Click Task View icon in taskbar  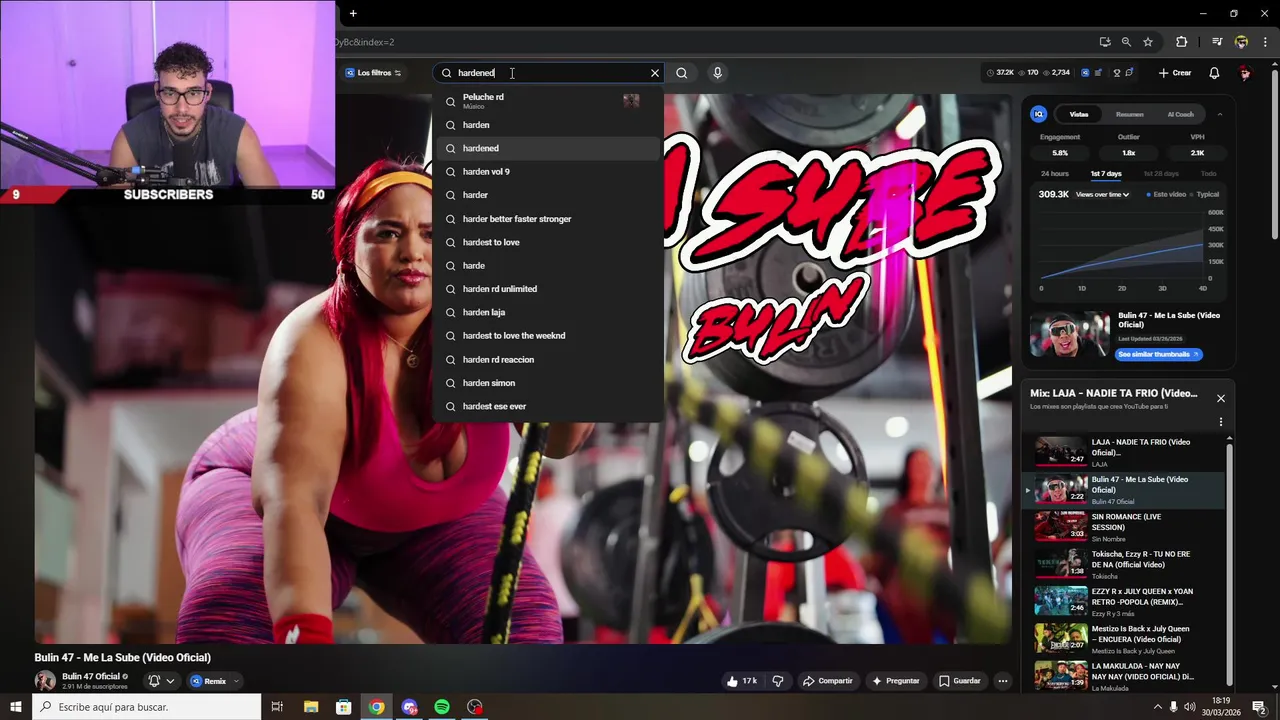pos(277,707)
